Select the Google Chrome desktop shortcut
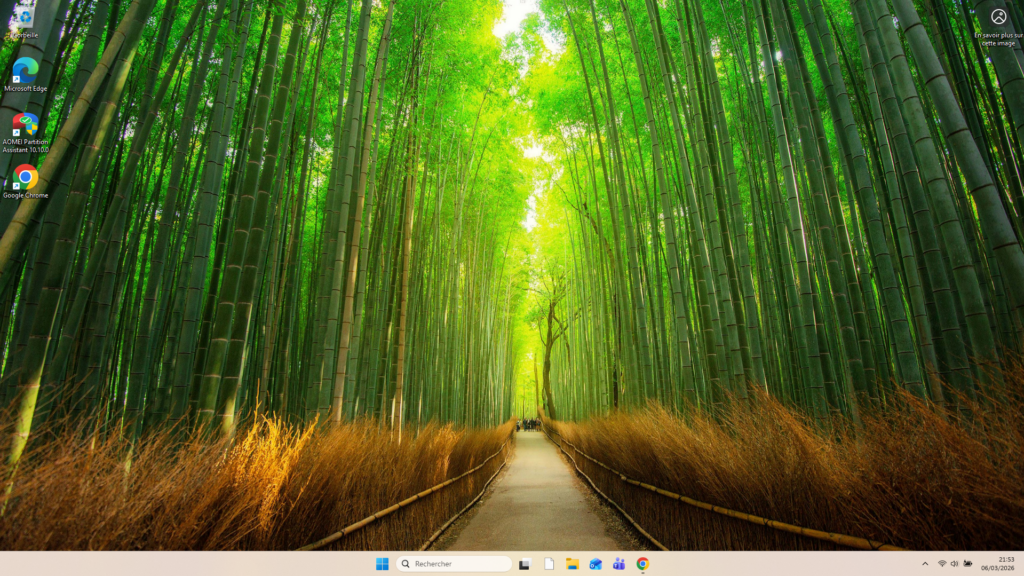Screen dimensions: 1024x576 pyautogui.click(x=25, y=178)
